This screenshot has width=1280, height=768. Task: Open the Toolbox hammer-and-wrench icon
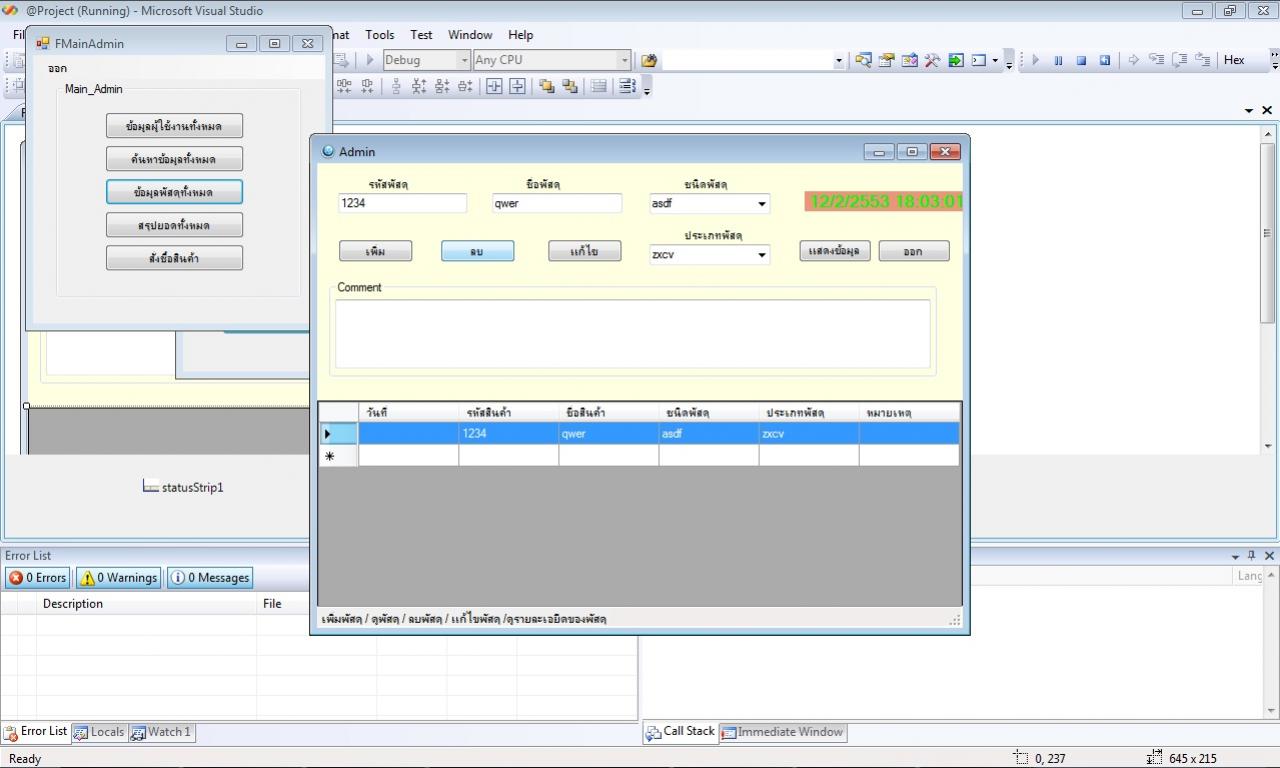coord(932,60)
